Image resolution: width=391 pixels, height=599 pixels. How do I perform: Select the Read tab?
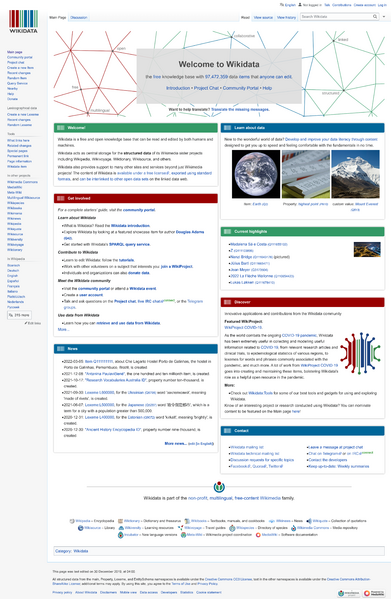[245, 18]
